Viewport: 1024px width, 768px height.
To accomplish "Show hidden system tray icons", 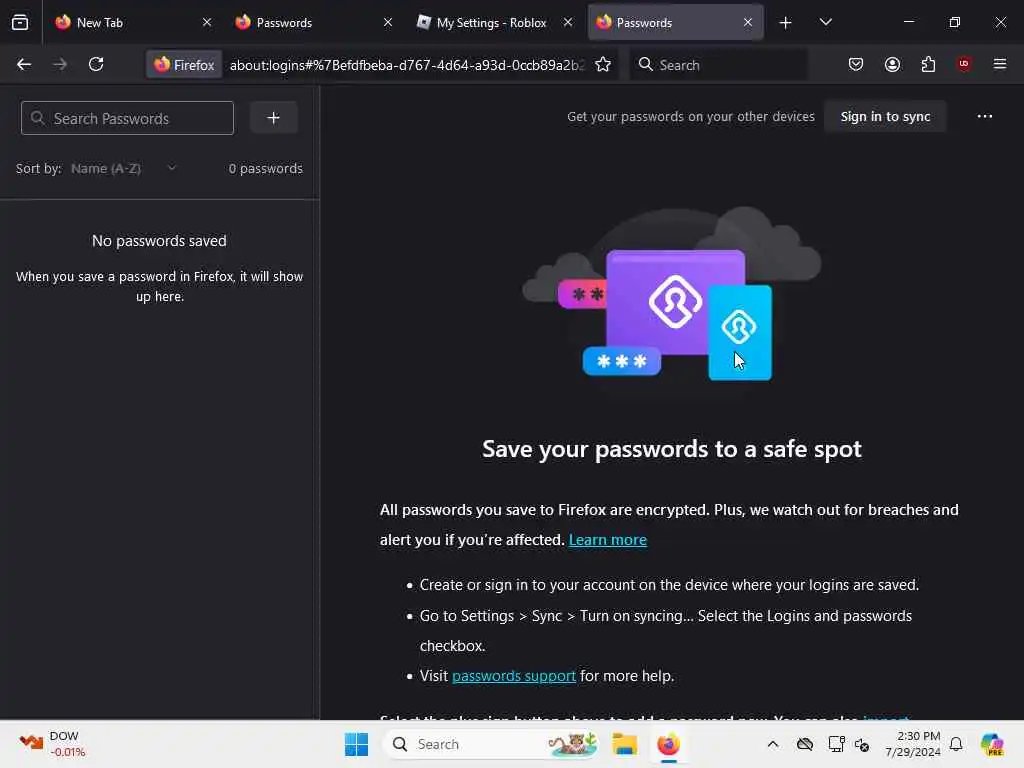I will click(773, 744).
